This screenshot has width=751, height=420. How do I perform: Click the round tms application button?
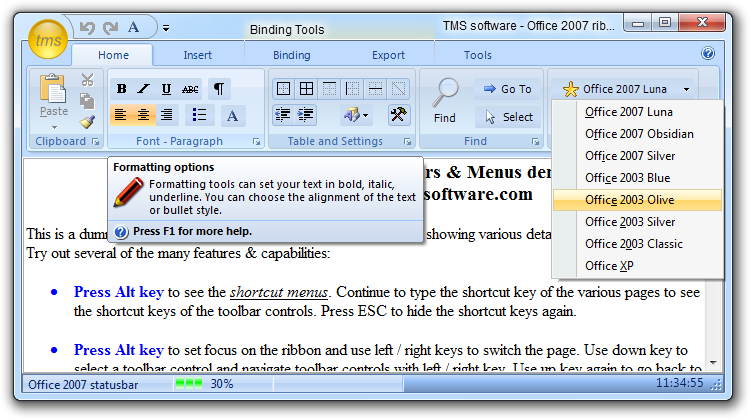click(x=48, y=39)
